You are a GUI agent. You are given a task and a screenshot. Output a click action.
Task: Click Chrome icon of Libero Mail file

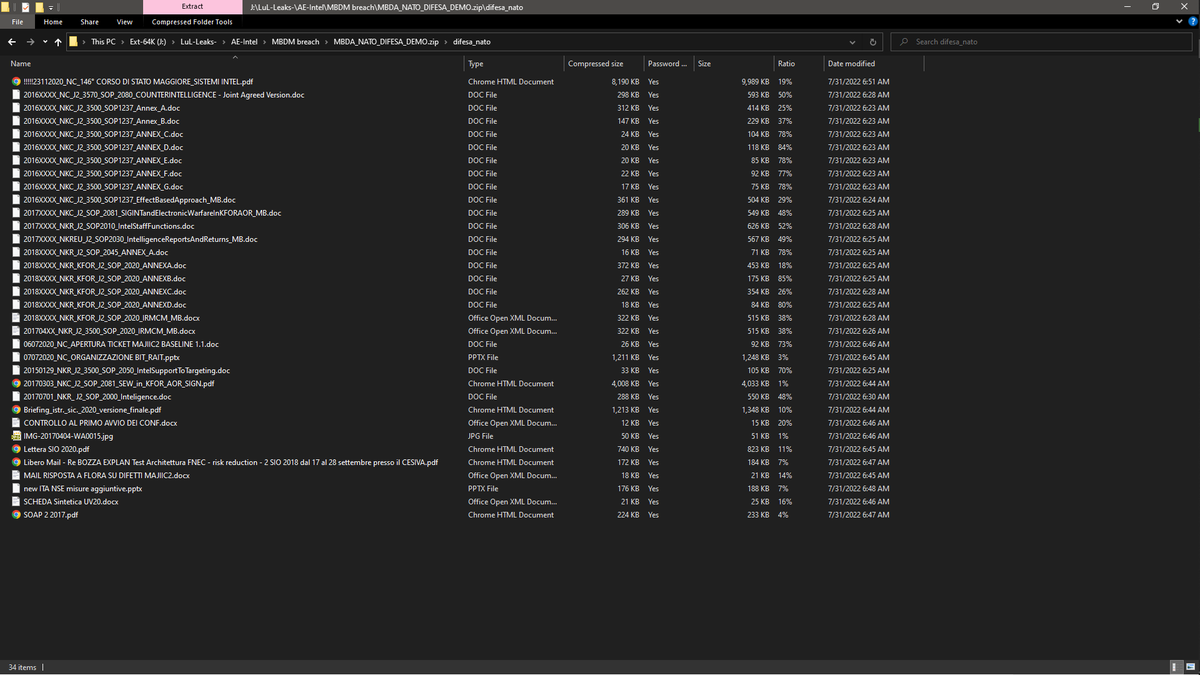click(16, 462)
